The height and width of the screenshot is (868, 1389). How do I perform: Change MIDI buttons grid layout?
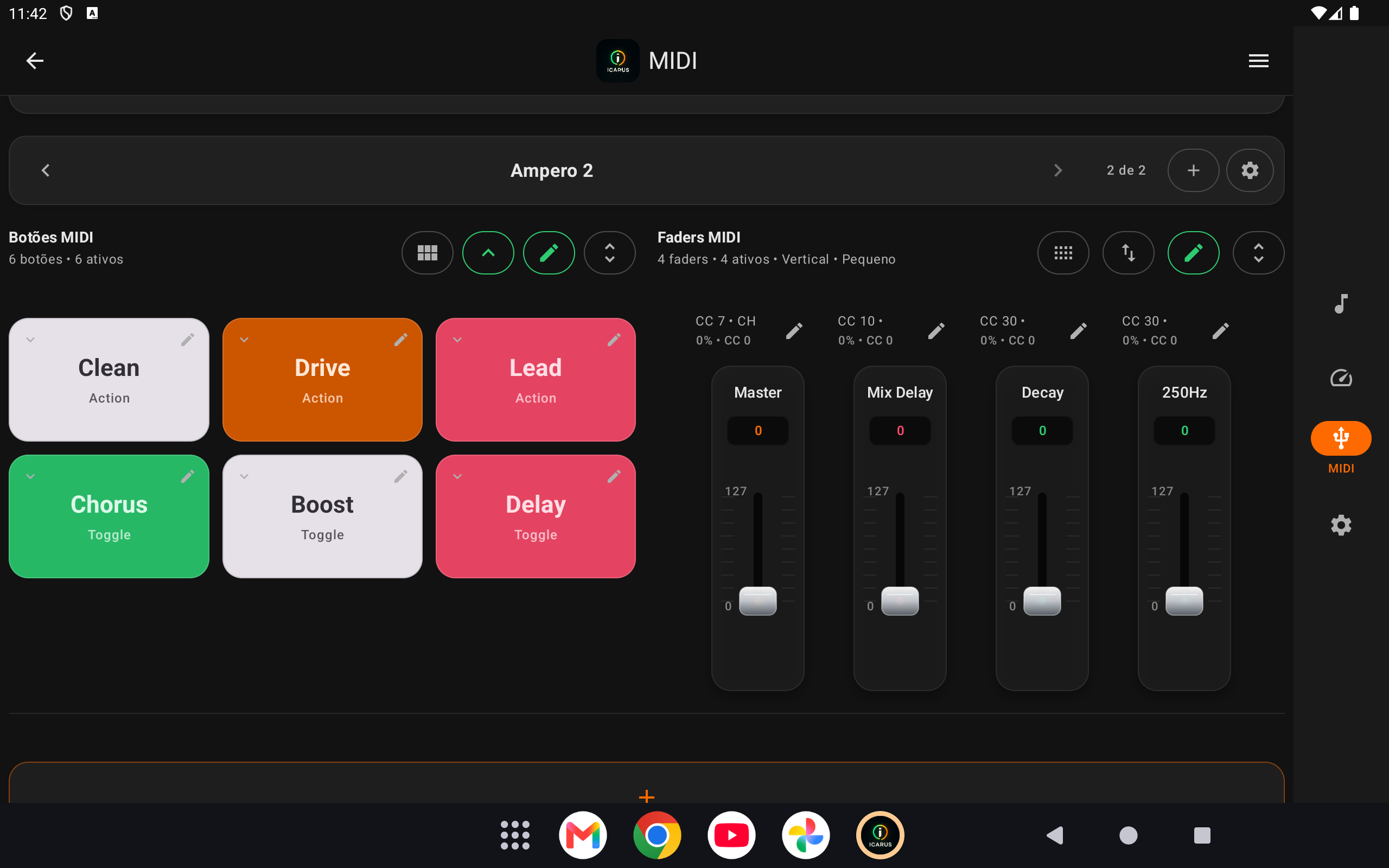tap(427, 253)
